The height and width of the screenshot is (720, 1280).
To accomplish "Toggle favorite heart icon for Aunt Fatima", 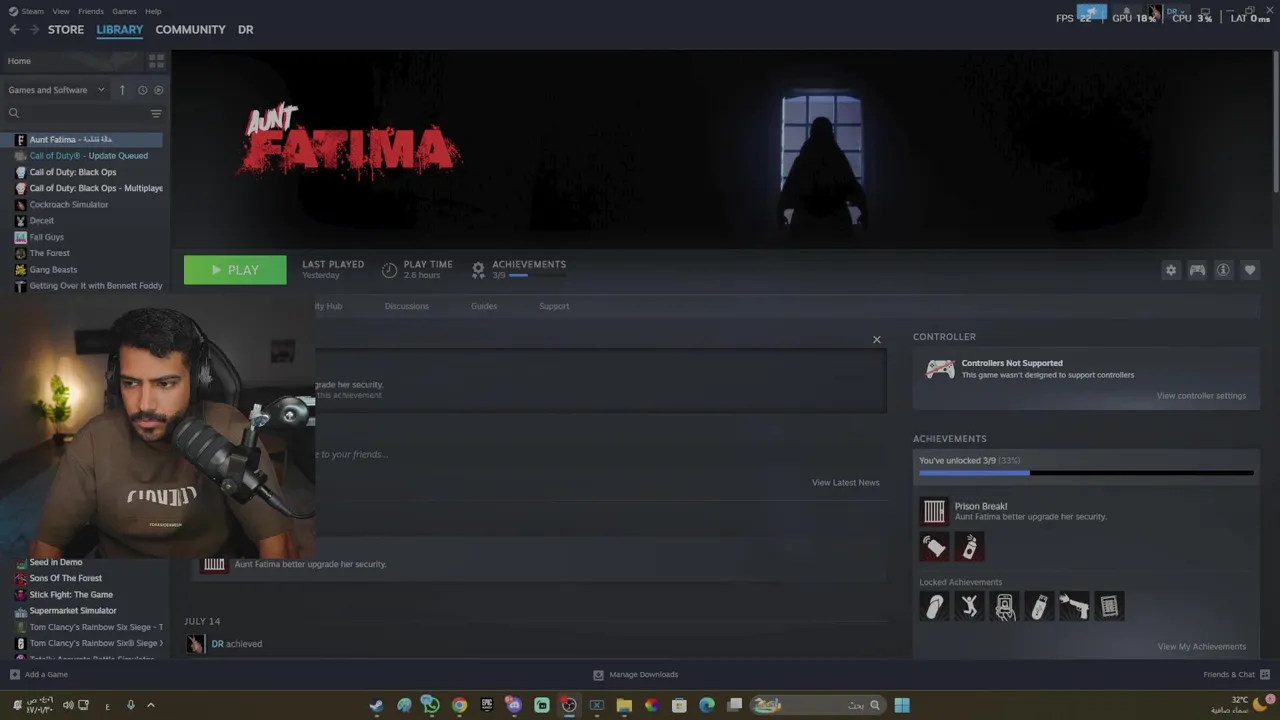I will click(x=1250, y=270).
